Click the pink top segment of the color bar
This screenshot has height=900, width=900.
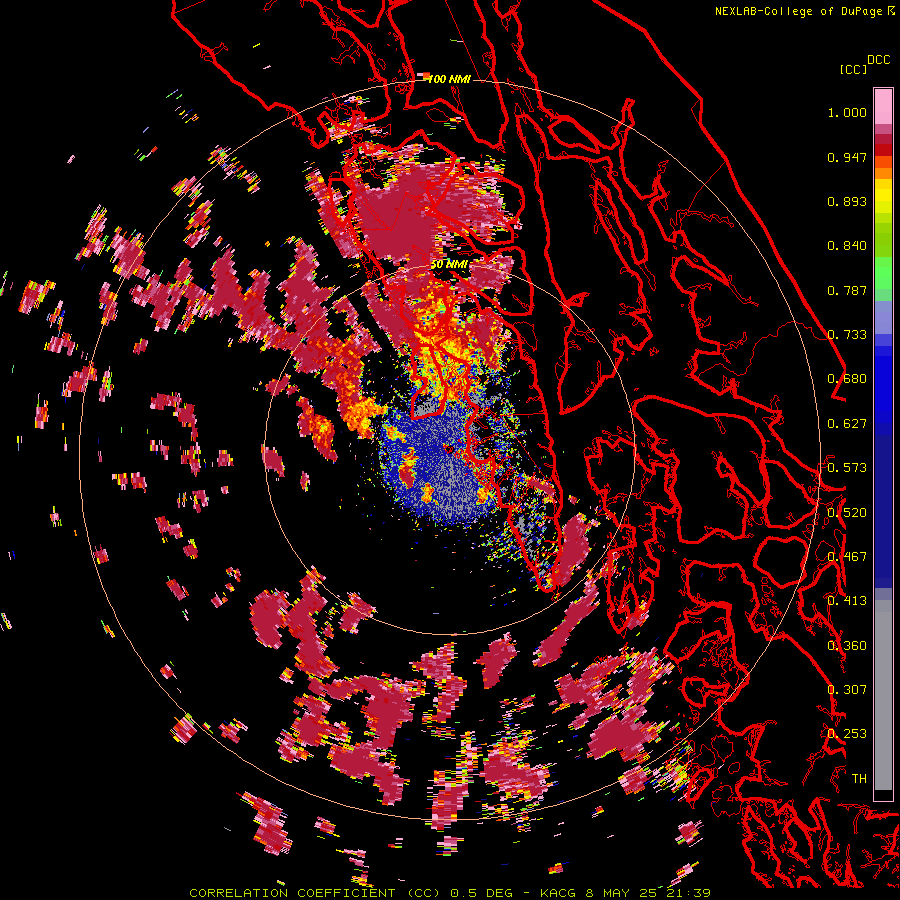pyautogui.click(x=883, y=106)
